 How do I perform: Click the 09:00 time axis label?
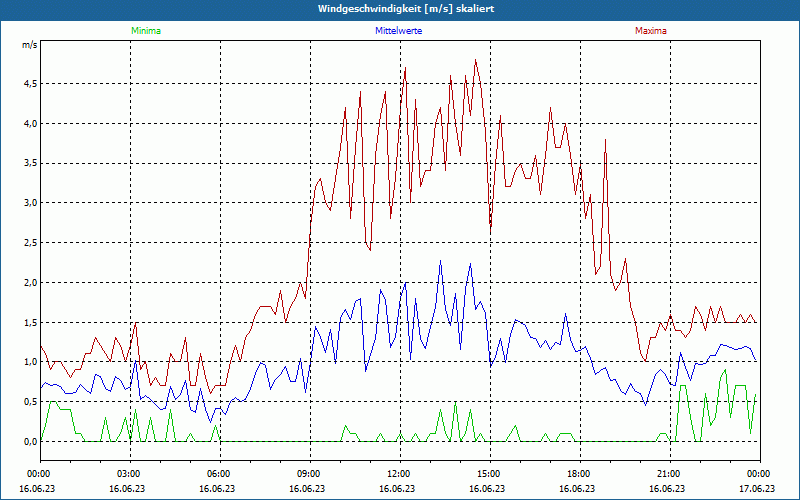[310, 474]
